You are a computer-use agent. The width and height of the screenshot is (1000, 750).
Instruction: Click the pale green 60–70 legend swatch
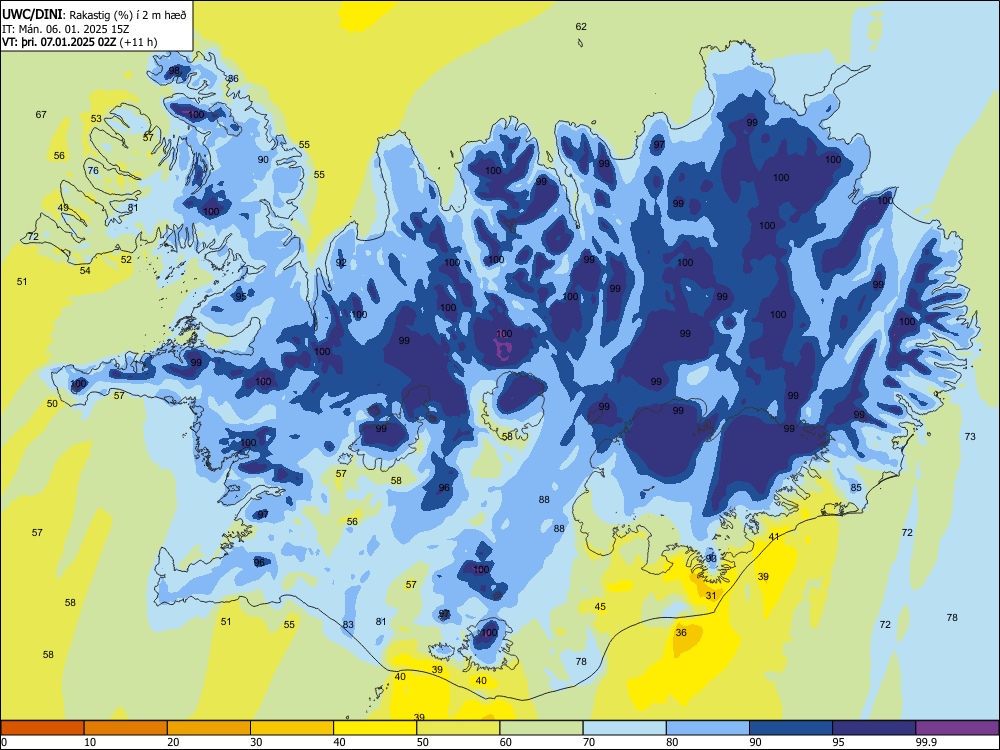(x=541, y=728)
